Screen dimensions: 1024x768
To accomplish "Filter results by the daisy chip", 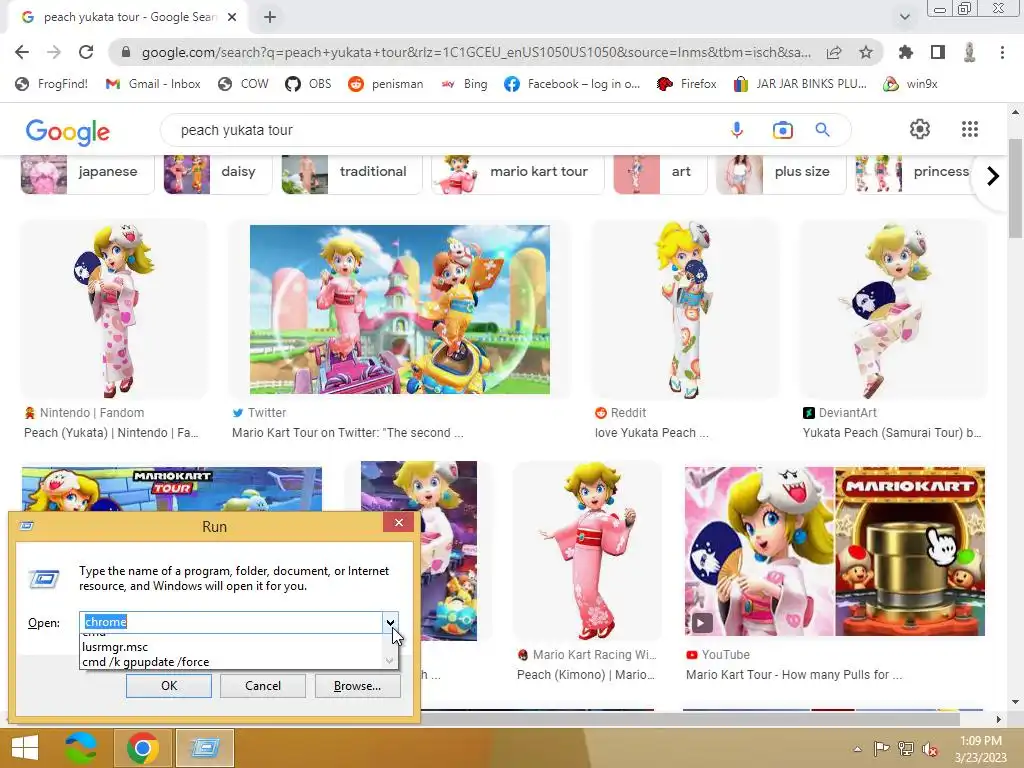I will coord(217,172).
